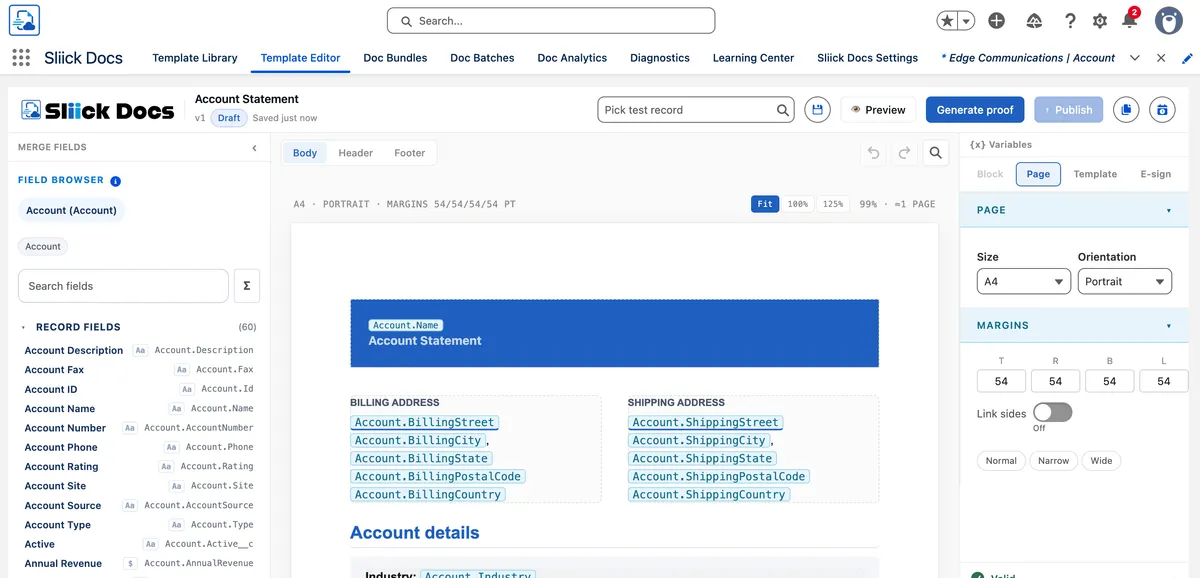Switch to the Header section tab
This screenshot has height=578, width=1200.
355,153
